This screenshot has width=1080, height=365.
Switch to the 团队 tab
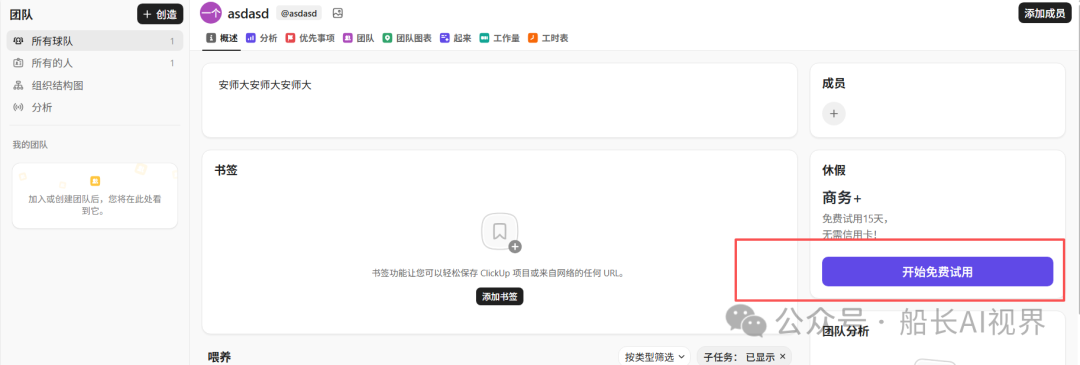(x=359, y=39)
